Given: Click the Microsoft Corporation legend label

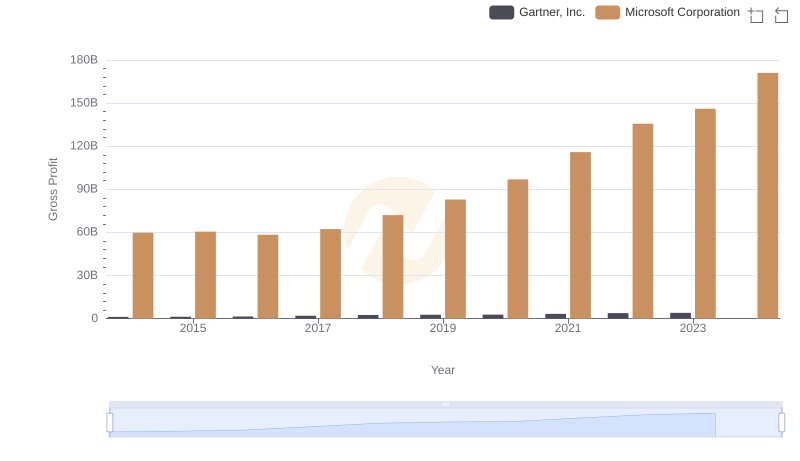Looking at the screenshot, I should click(x=682, y=12).
